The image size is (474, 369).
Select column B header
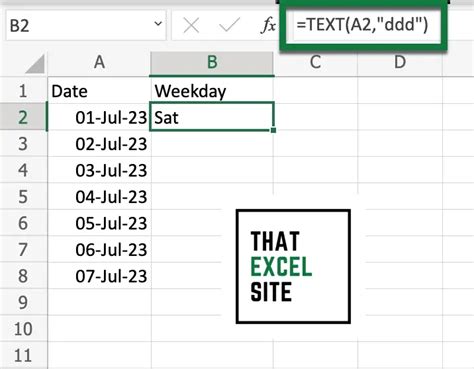coord(212,62)
